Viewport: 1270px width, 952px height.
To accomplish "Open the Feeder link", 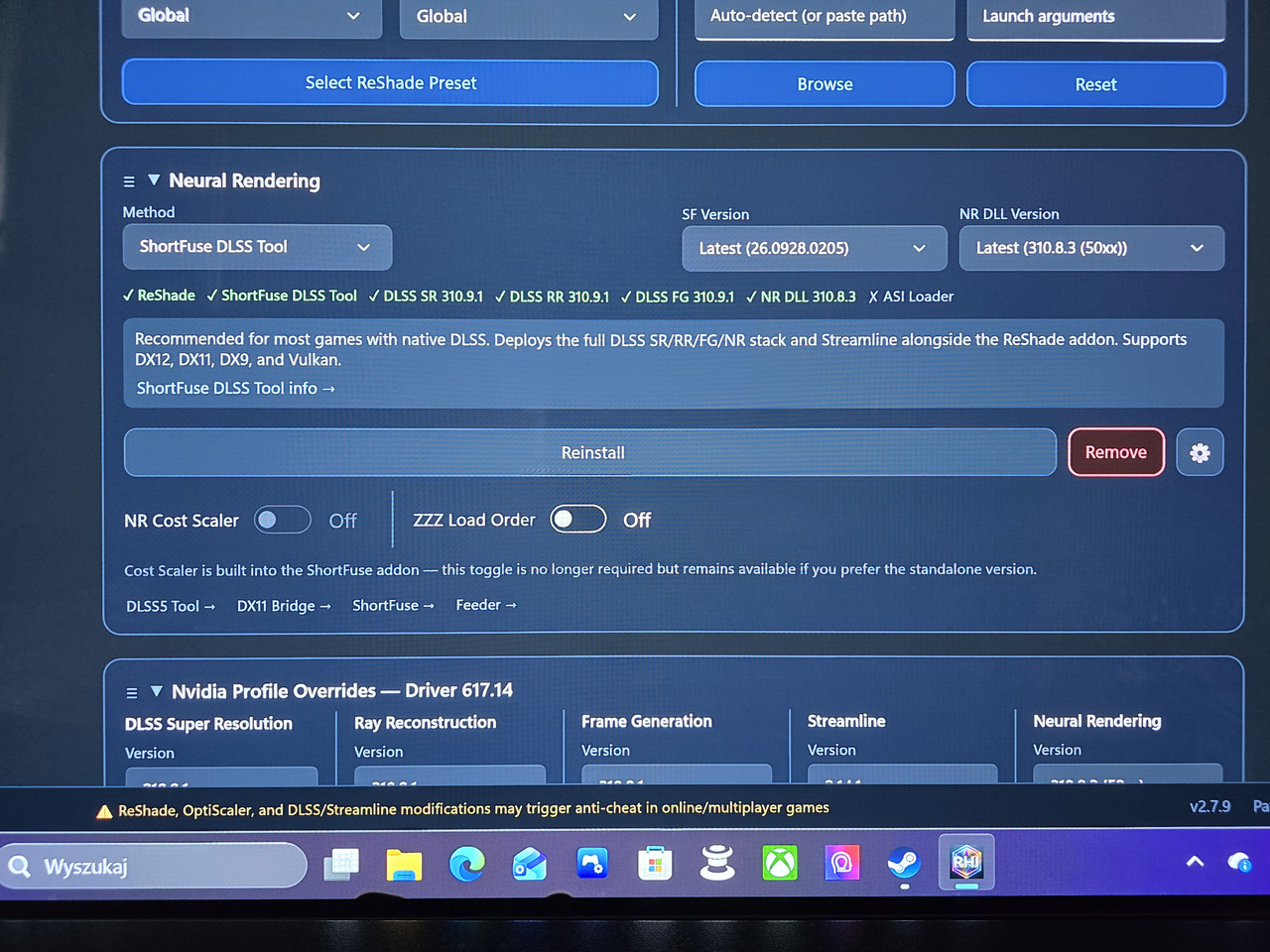I will [x=486, y=605].
